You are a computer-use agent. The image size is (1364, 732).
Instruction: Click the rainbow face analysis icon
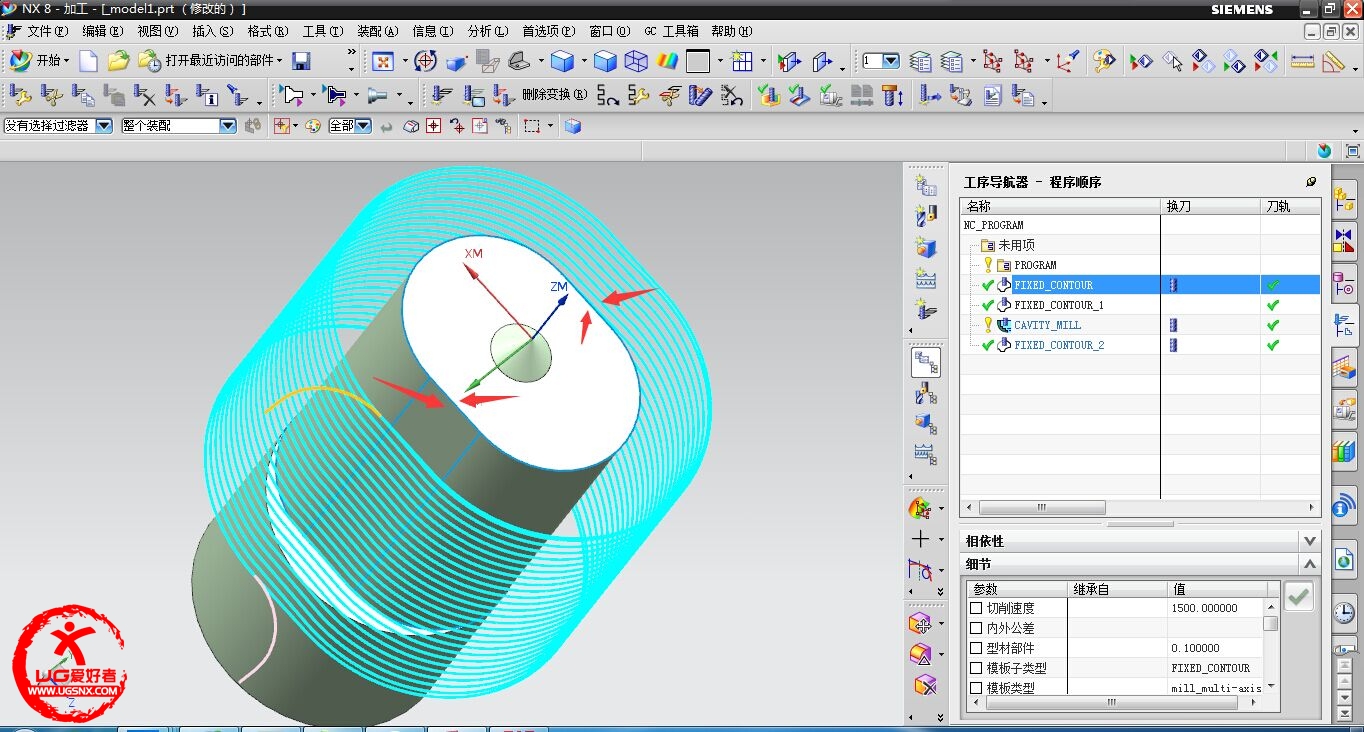(667, 62)
